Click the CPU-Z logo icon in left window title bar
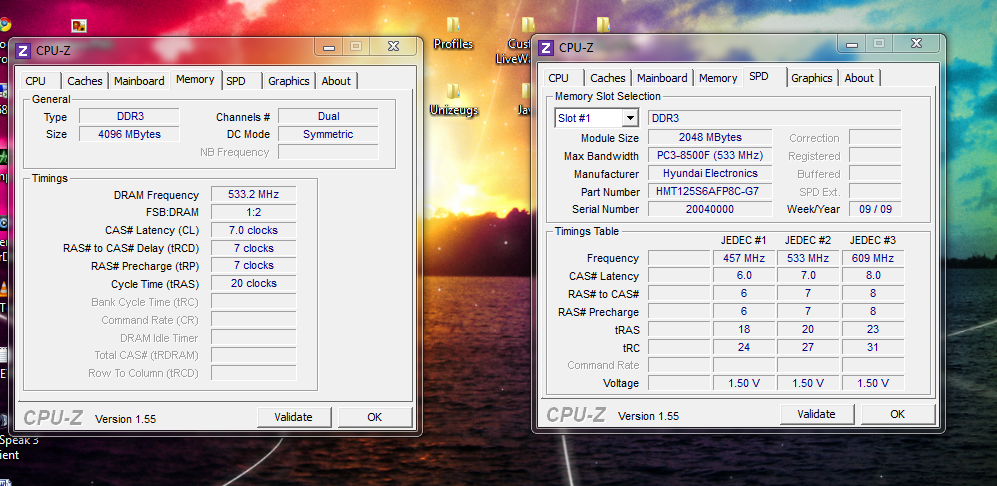 23,51
